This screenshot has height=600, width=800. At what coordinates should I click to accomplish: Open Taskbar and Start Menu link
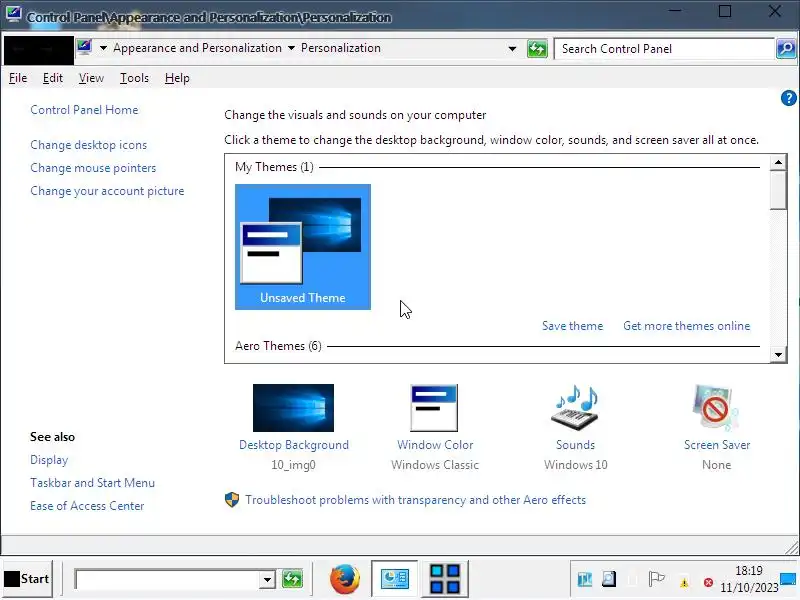(92, 483)
